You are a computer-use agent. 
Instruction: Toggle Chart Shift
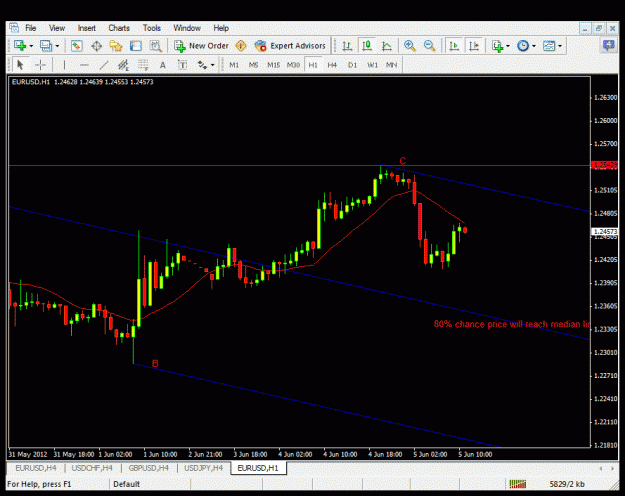[x=474, y=46]
